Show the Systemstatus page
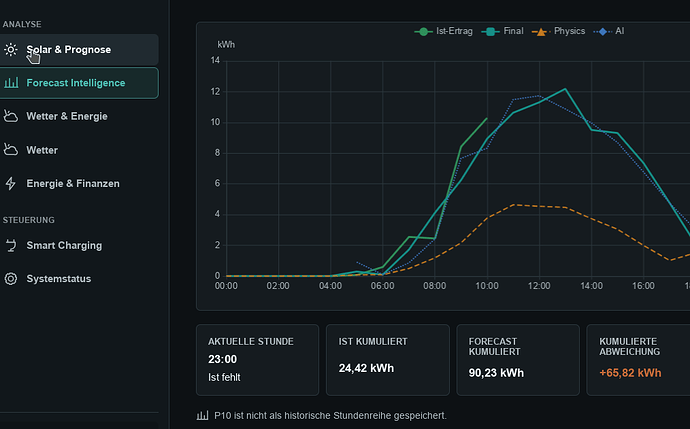This screenshot has height=429, width=690. coord(59,279)
